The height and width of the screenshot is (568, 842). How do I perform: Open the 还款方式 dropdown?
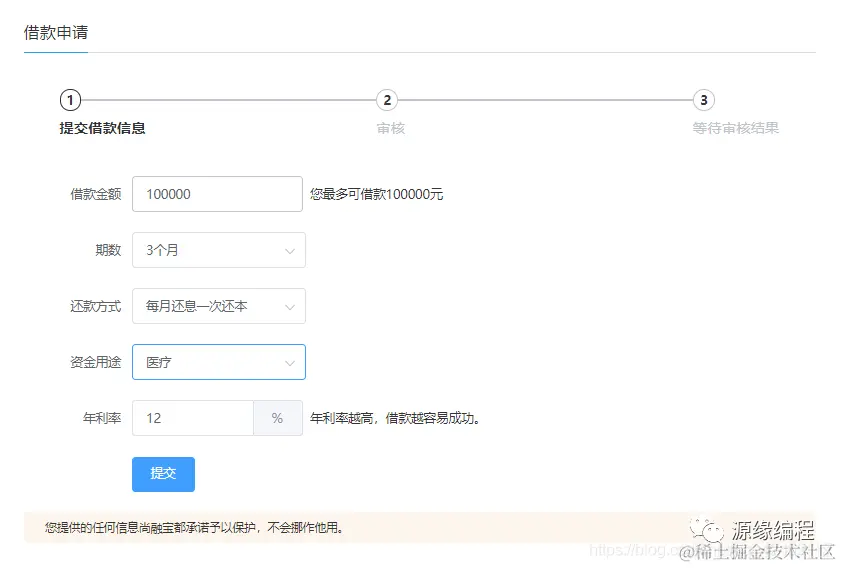[219, 306]
